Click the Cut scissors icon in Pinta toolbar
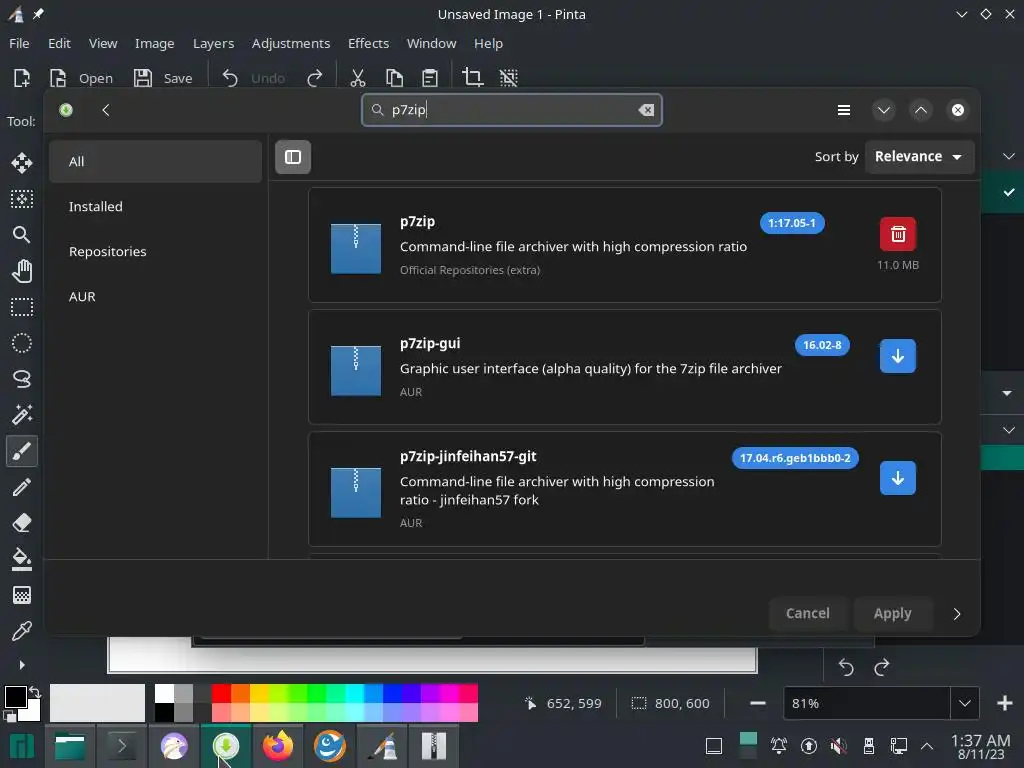Image resolution: width=1024 pixels, height=768 pixels. pyautogui.click(x=357, y=78)
